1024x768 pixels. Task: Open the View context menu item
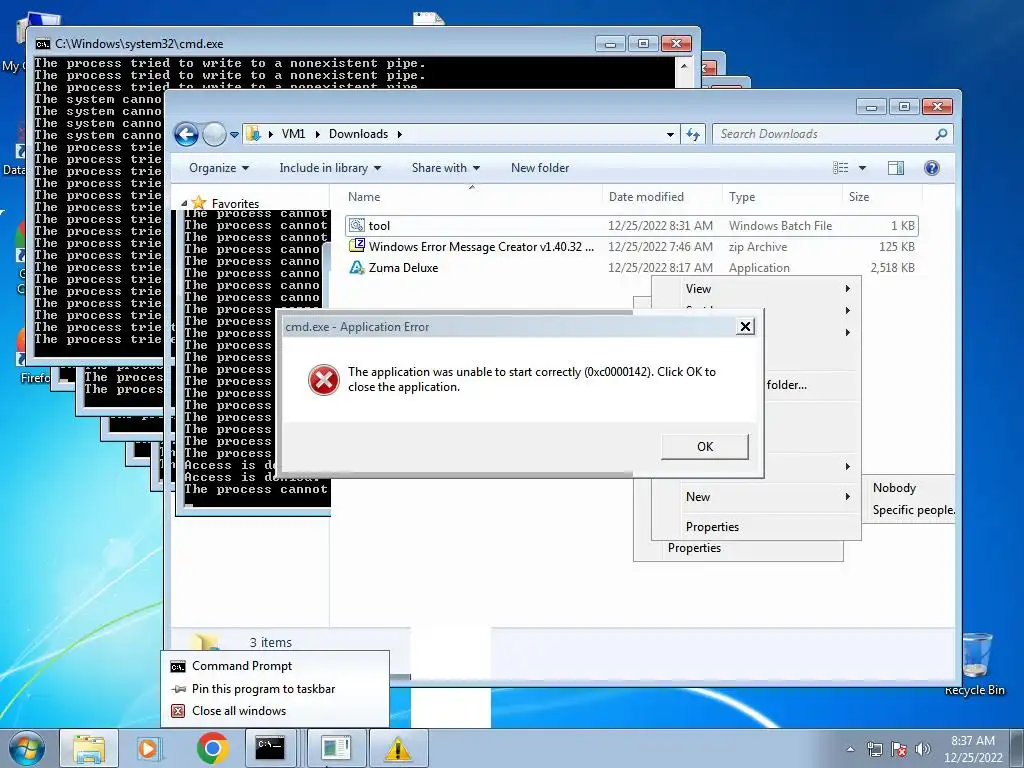click(756, 289)
